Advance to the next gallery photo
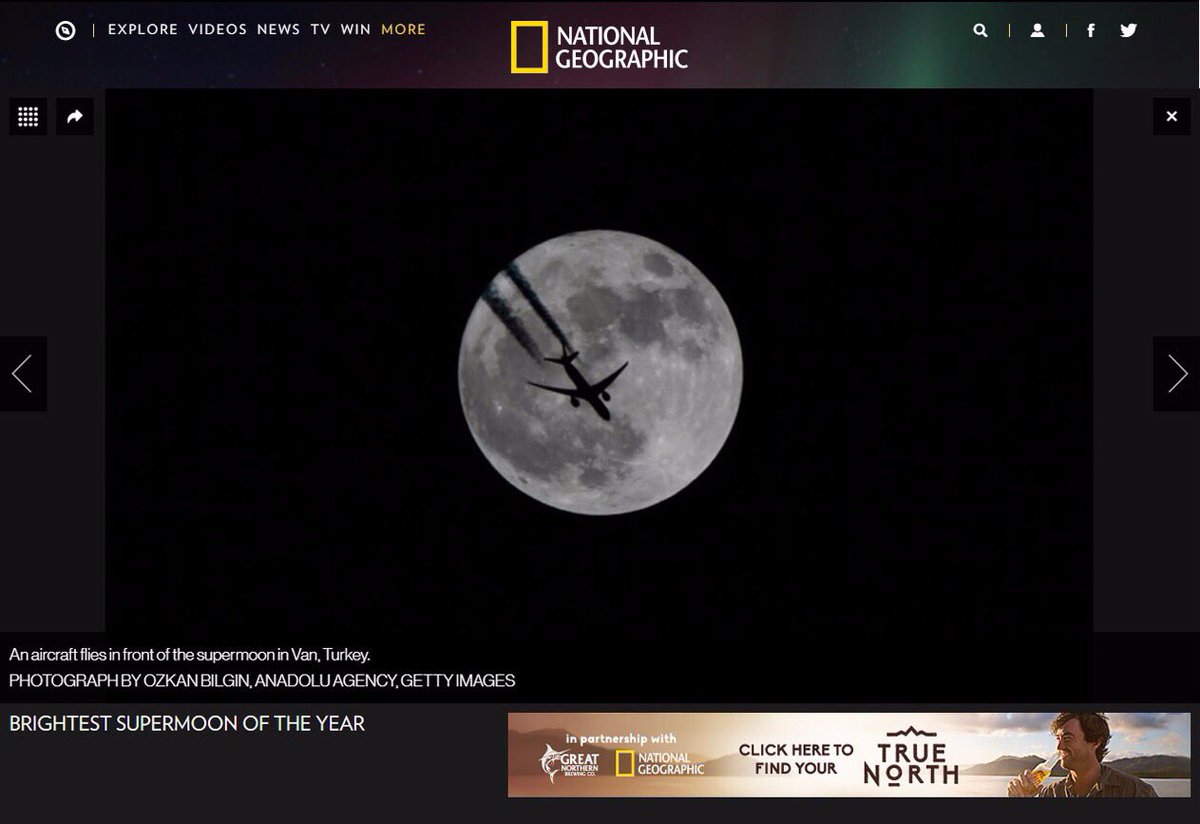This screenshot has width=1200, height=824. click(x=1177, y=374)
